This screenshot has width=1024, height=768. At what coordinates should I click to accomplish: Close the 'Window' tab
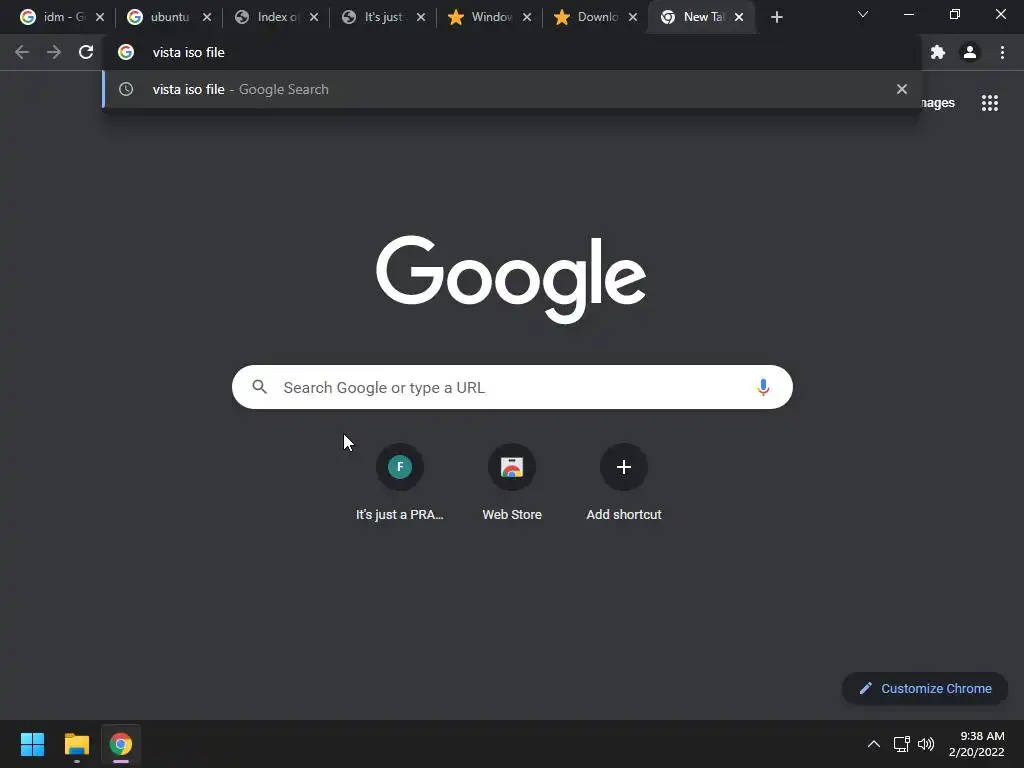pyautogui.click(x=527, y=17)
